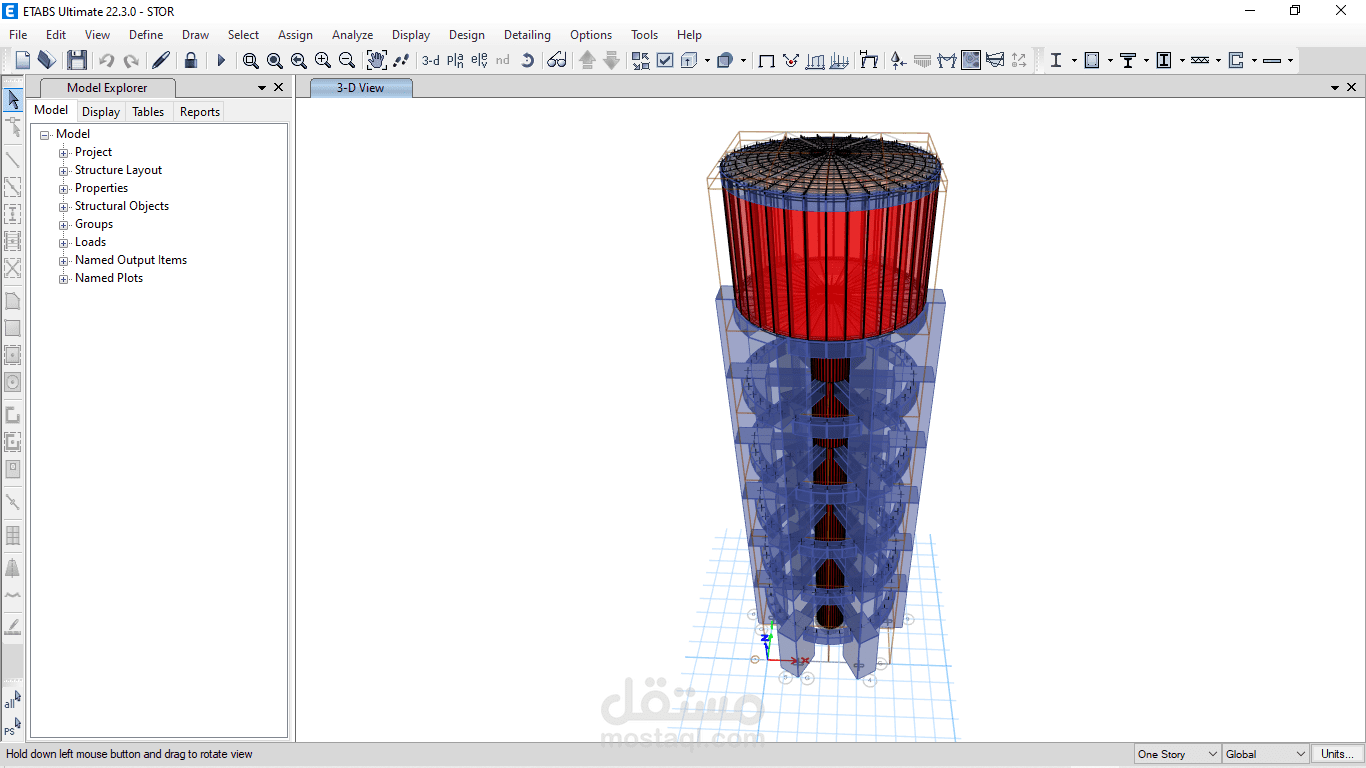Open the Assign menu

(295, 34)
